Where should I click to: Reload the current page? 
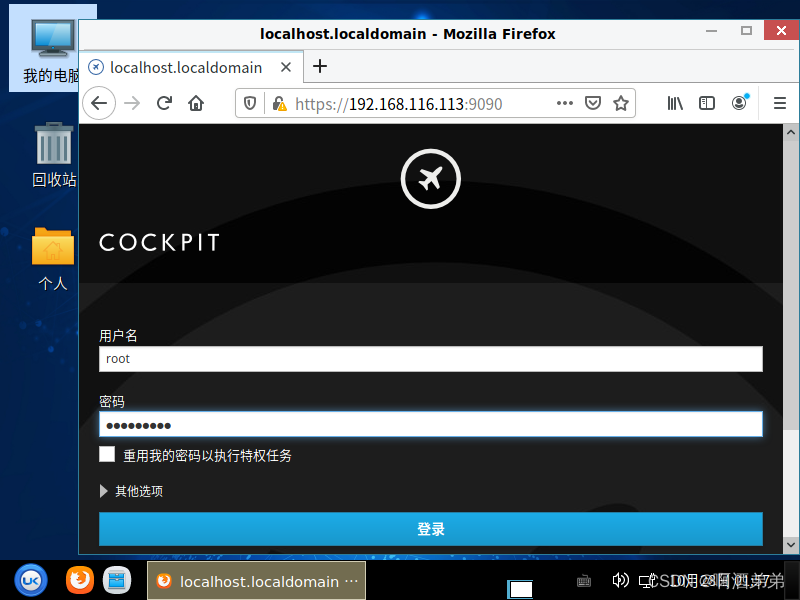click(x=164, y=104)
